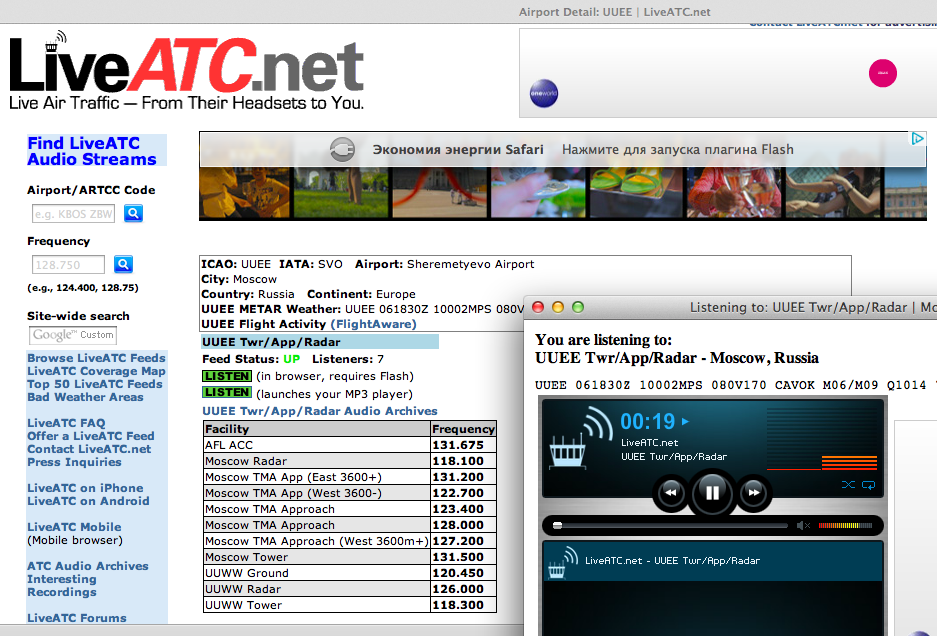Open LiveATC on Android link
This screenshot has height=636, width=937.
point(88,502)
